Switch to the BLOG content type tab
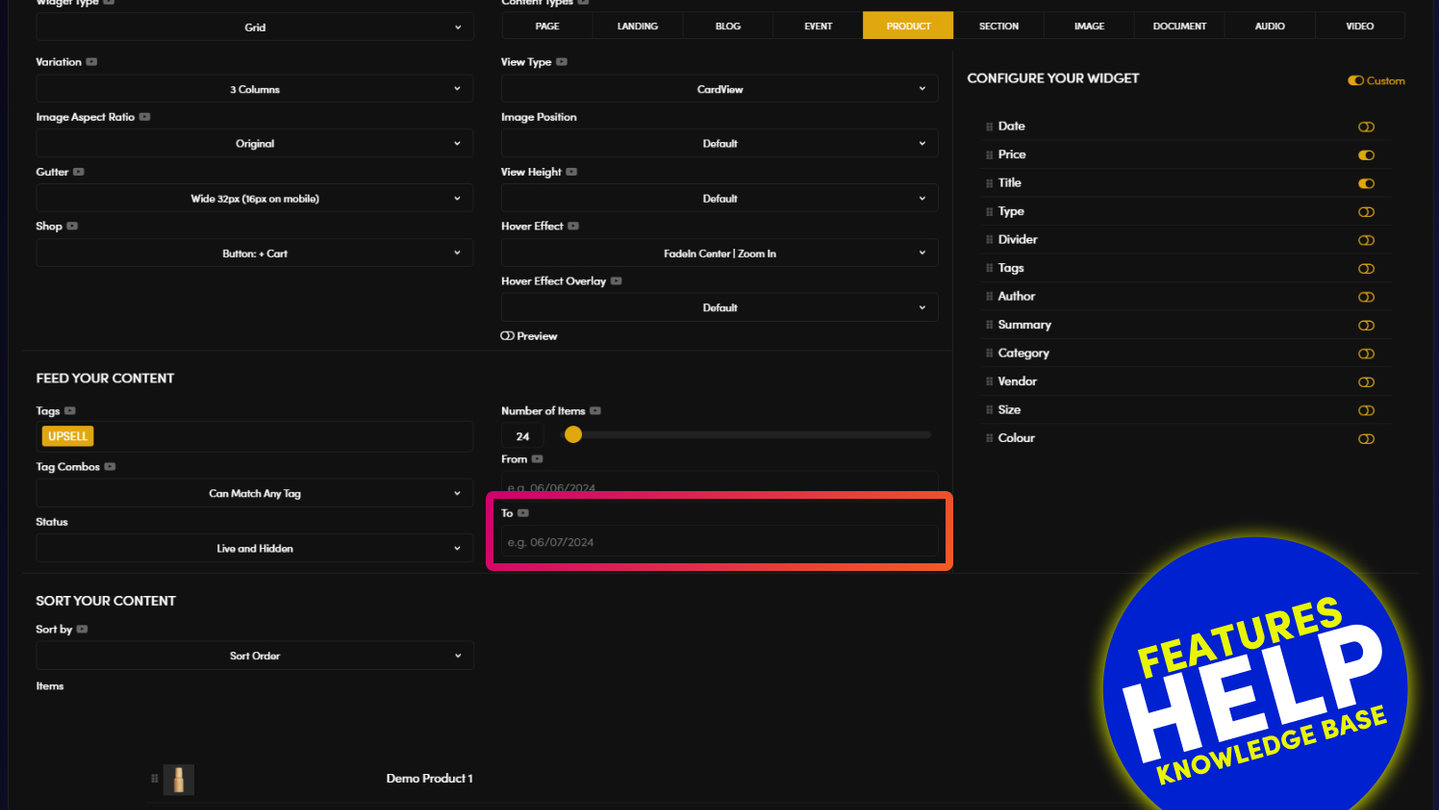Image resolution: width=1439 pixels, height=810 pixels. 728,26
